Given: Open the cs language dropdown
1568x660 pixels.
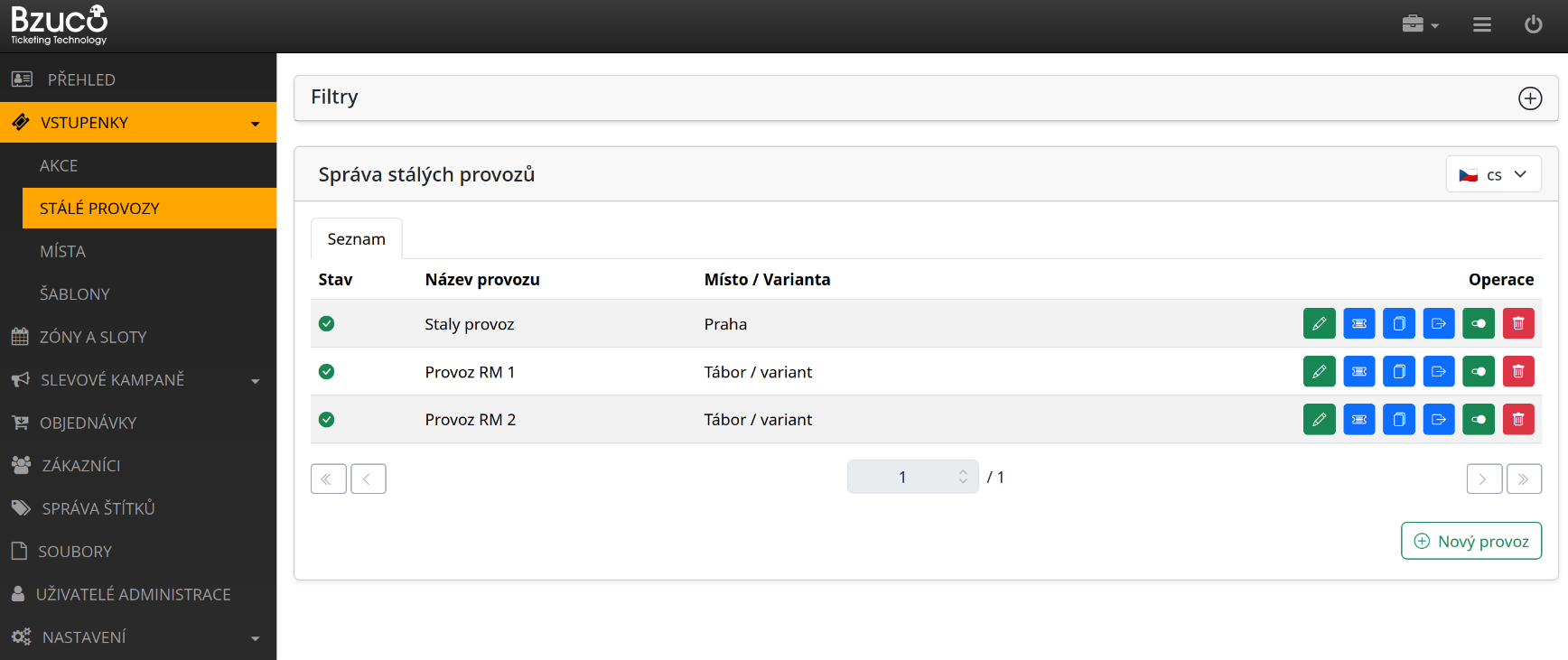Looking at the screenshot, I should [x=1493, y=174].
